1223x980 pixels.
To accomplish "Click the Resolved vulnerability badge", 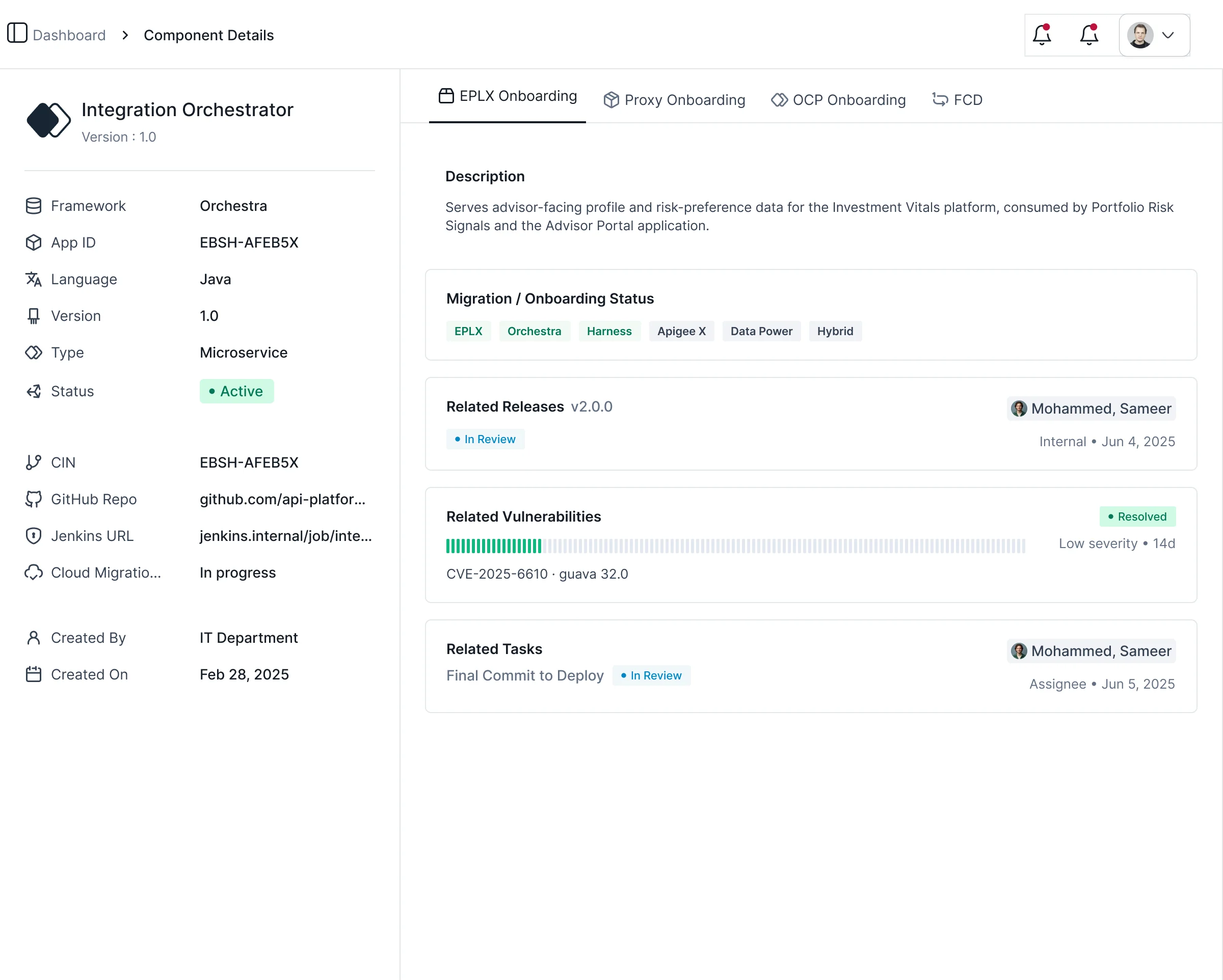I will point(1137,516).
